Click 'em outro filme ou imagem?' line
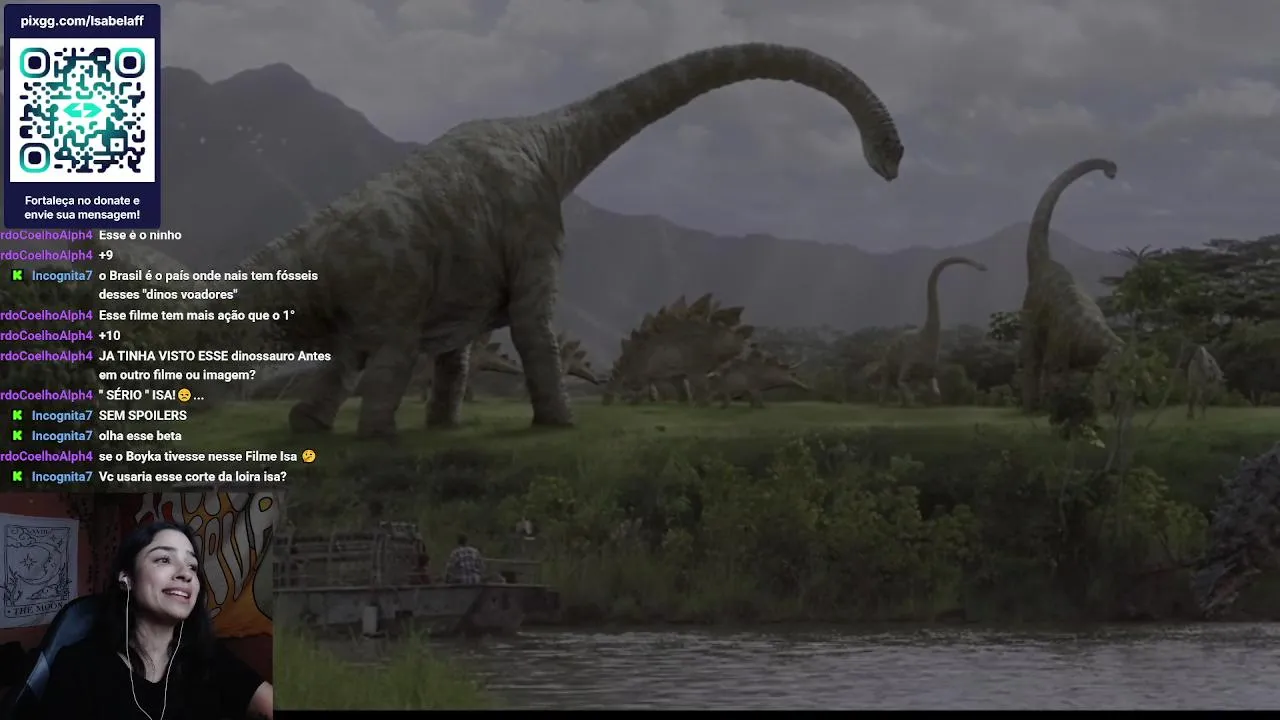The height and width of the screenshot is (720, 1280). [x=177, y=375]
